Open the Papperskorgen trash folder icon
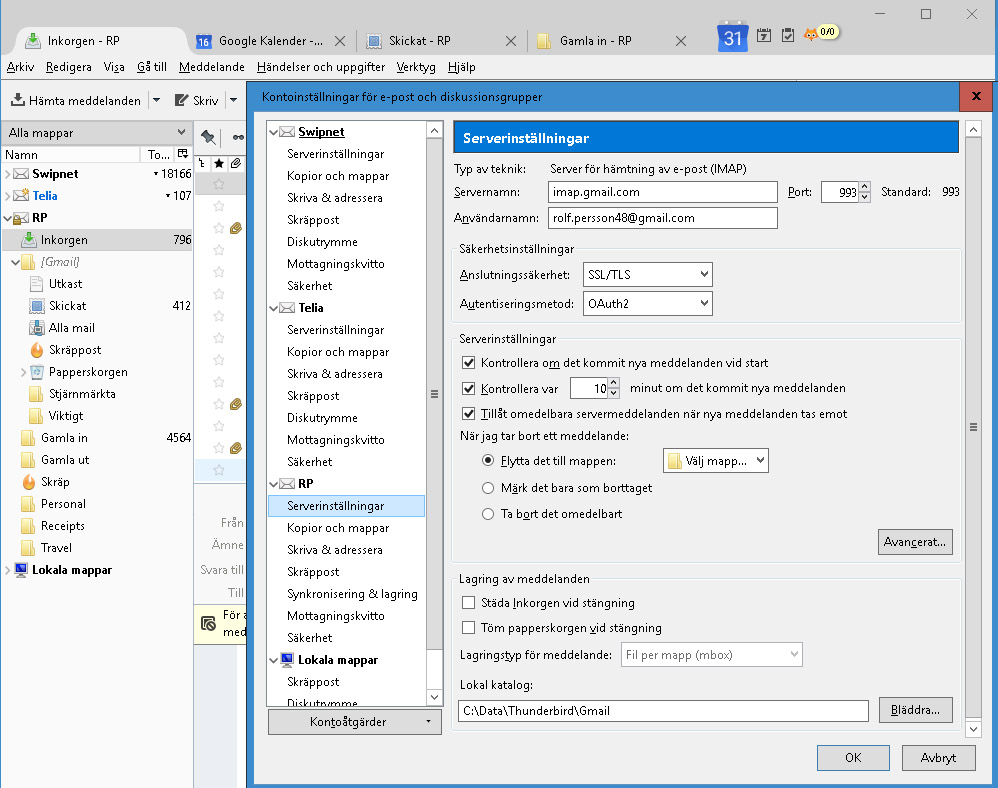998x788 pixels. pyautogui.click(x=37, y=372)
